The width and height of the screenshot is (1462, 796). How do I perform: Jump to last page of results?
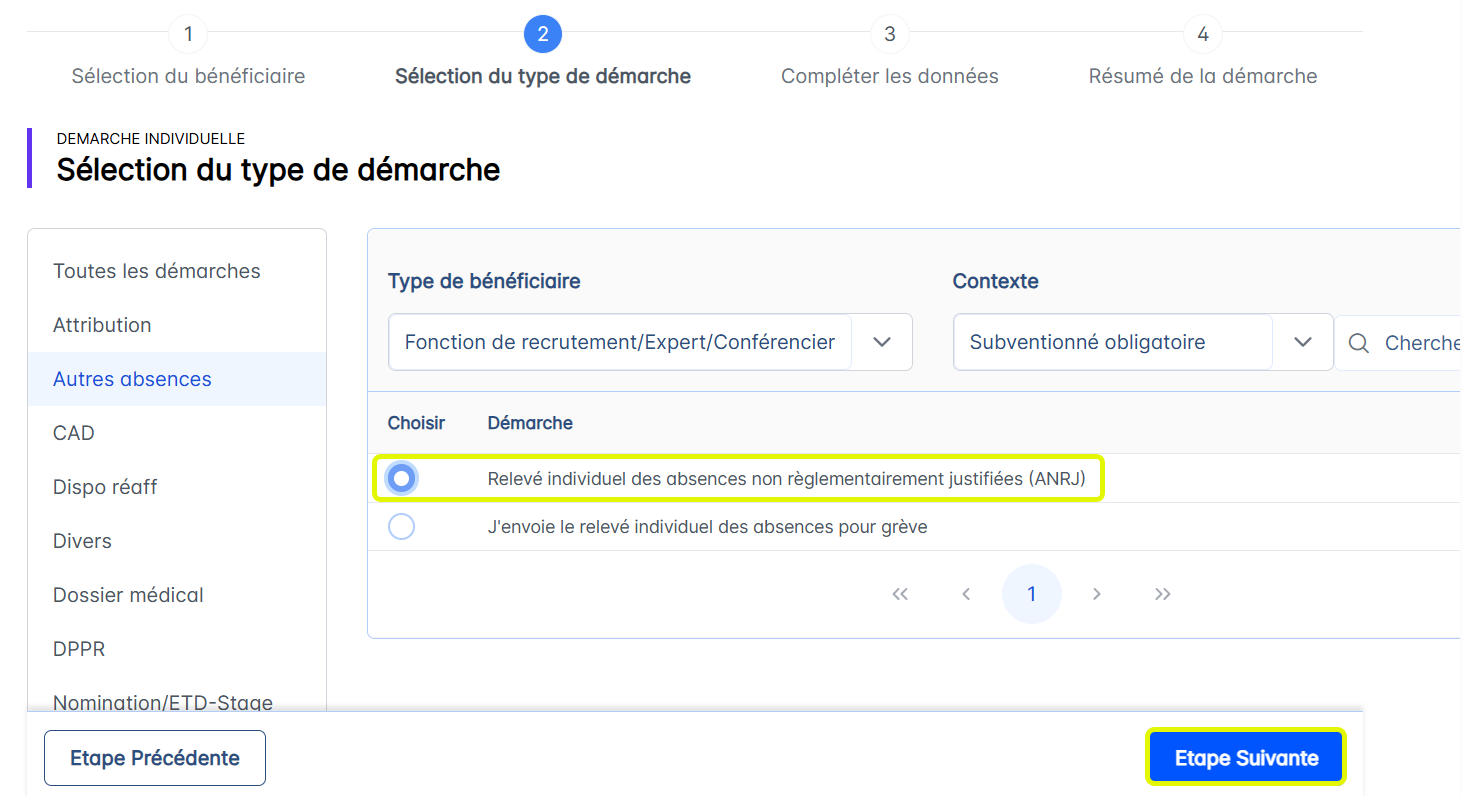1162,594
